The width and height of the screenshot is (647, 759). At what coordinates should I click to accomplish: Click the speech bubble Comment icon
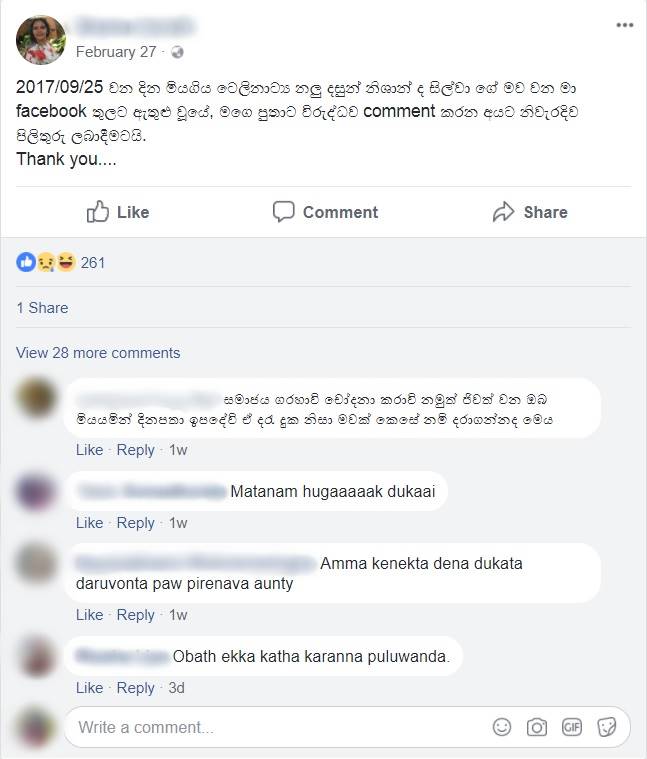pos(283,212)
